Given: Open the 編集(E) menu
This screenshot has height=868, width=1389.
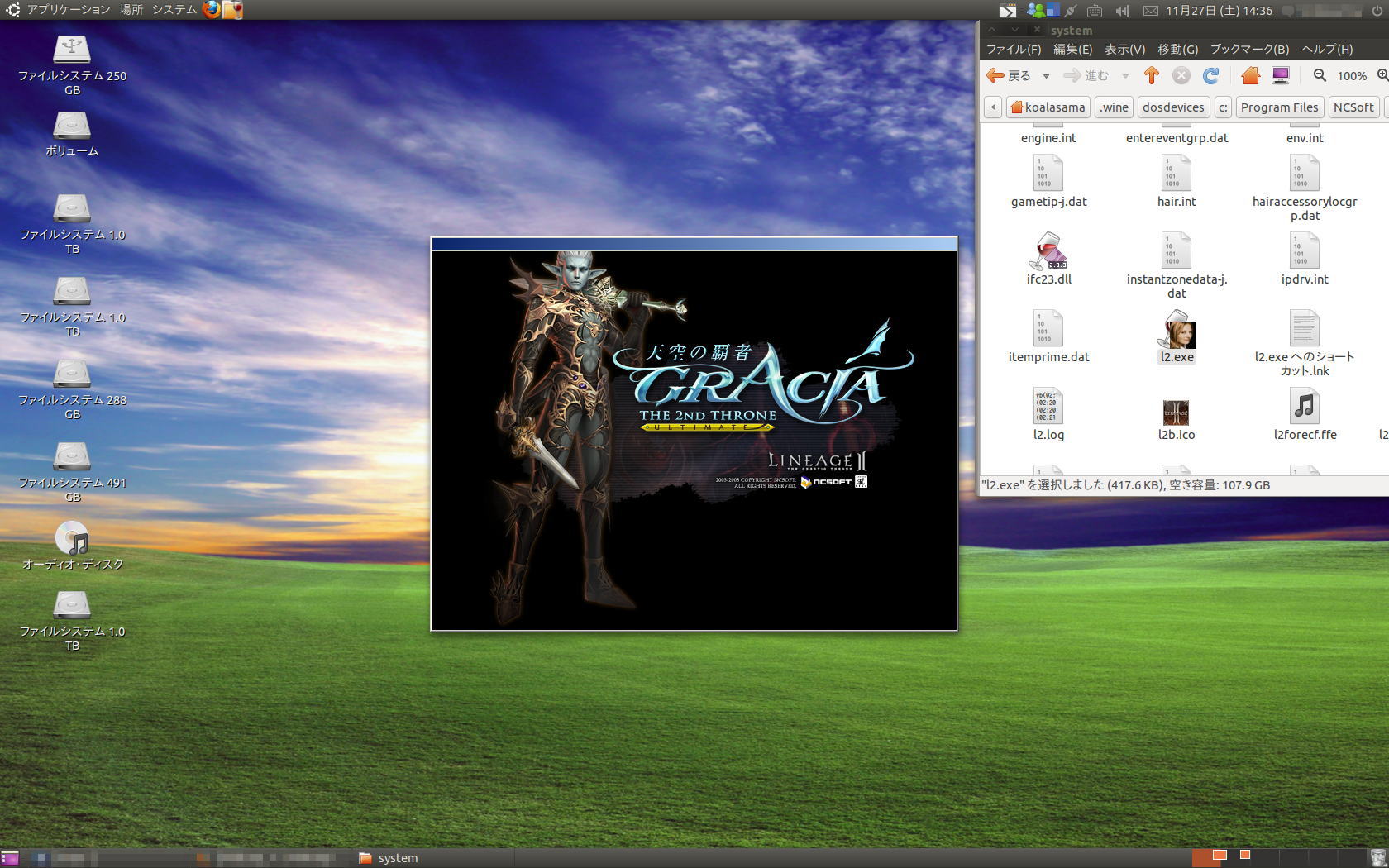Looking at the screenshot, I should point(1072,49).
